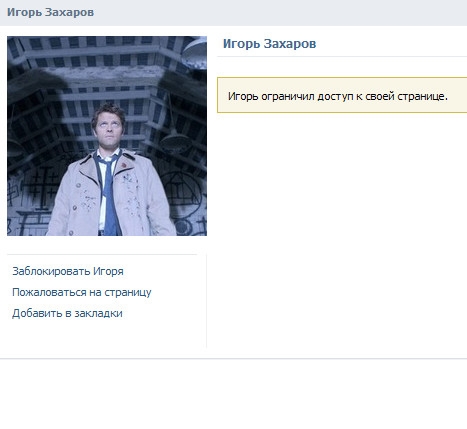This screenshot has width=467, height=429.
Task: Block Igor via Заблокировать Игоря link
Action: 68,271
